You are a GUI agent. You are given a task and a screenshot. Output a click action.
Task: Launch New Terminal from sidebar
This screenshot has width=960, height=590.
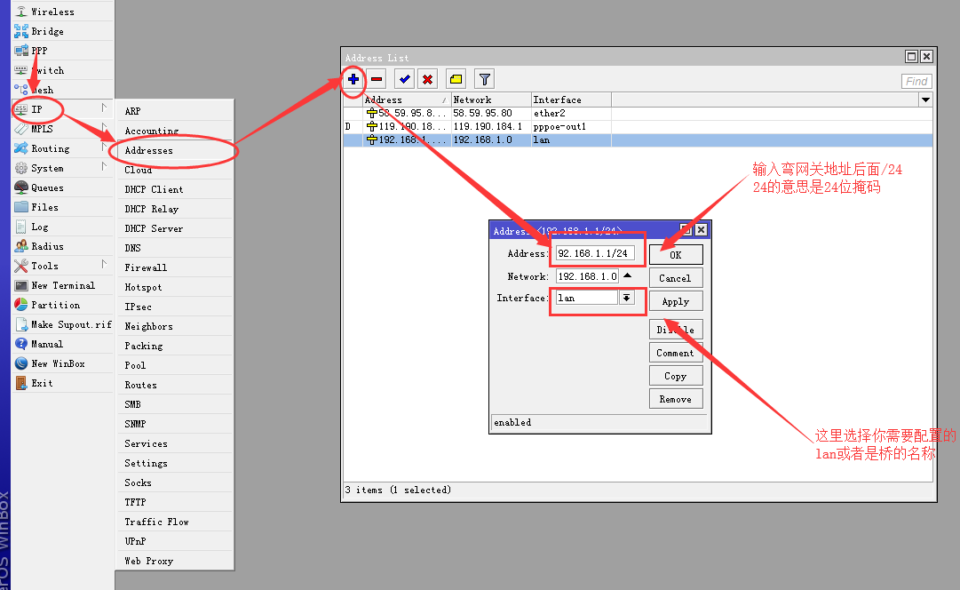coord(62,285)
